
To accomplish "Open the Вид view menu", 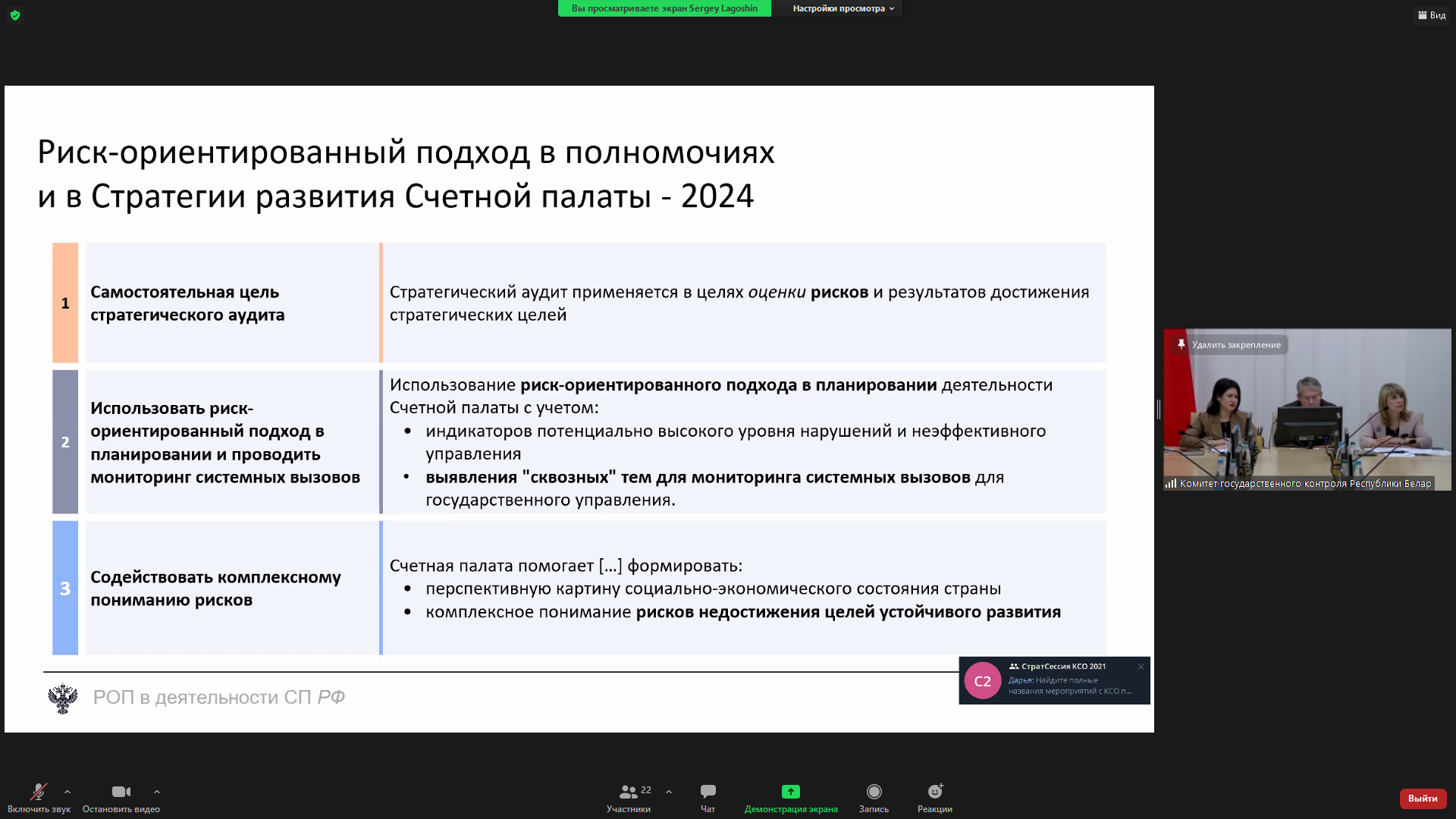I will [1431, 15].
